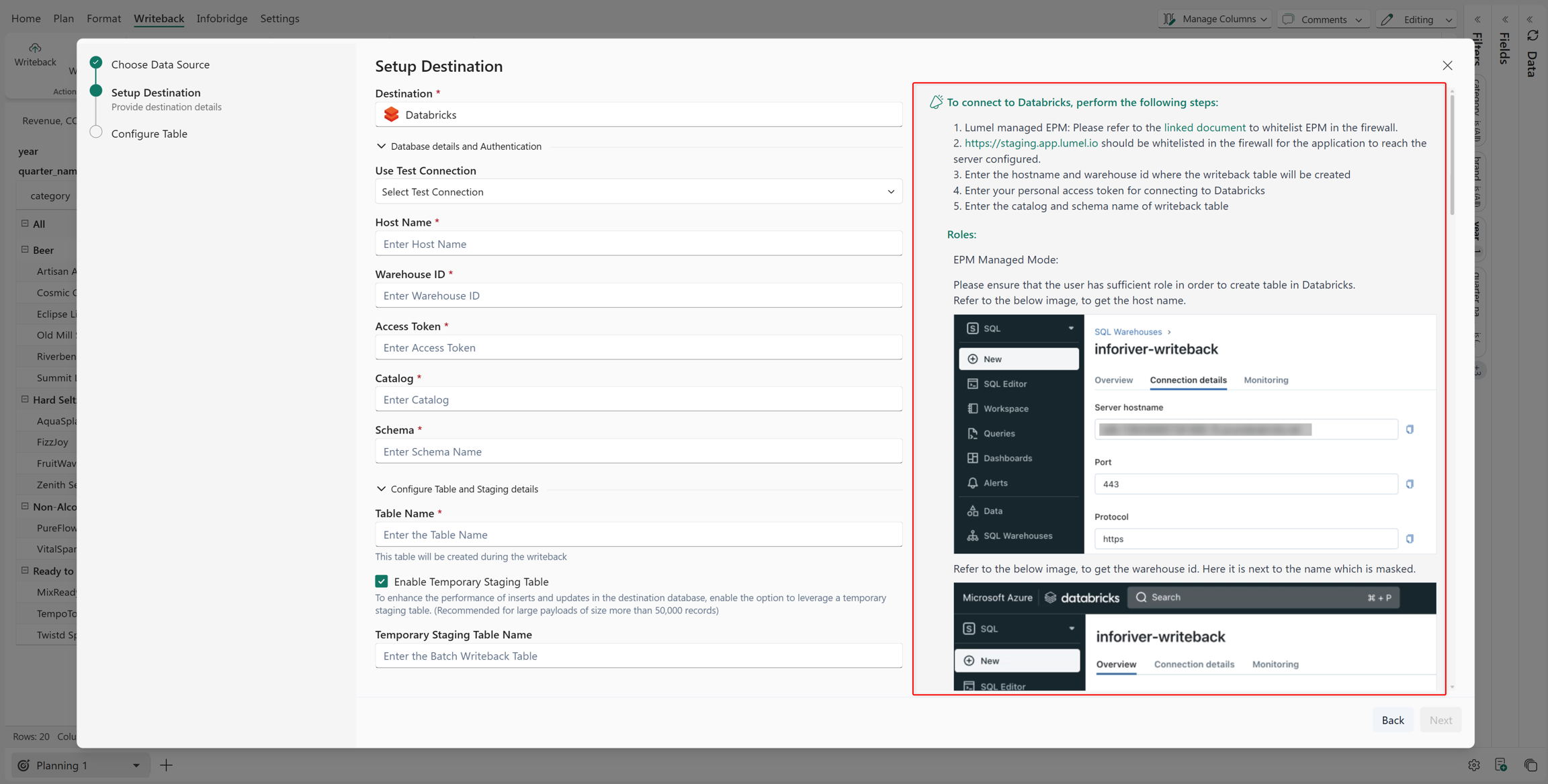
Task: Click the refresh Data icon at top right
Action: [1532, 35]
